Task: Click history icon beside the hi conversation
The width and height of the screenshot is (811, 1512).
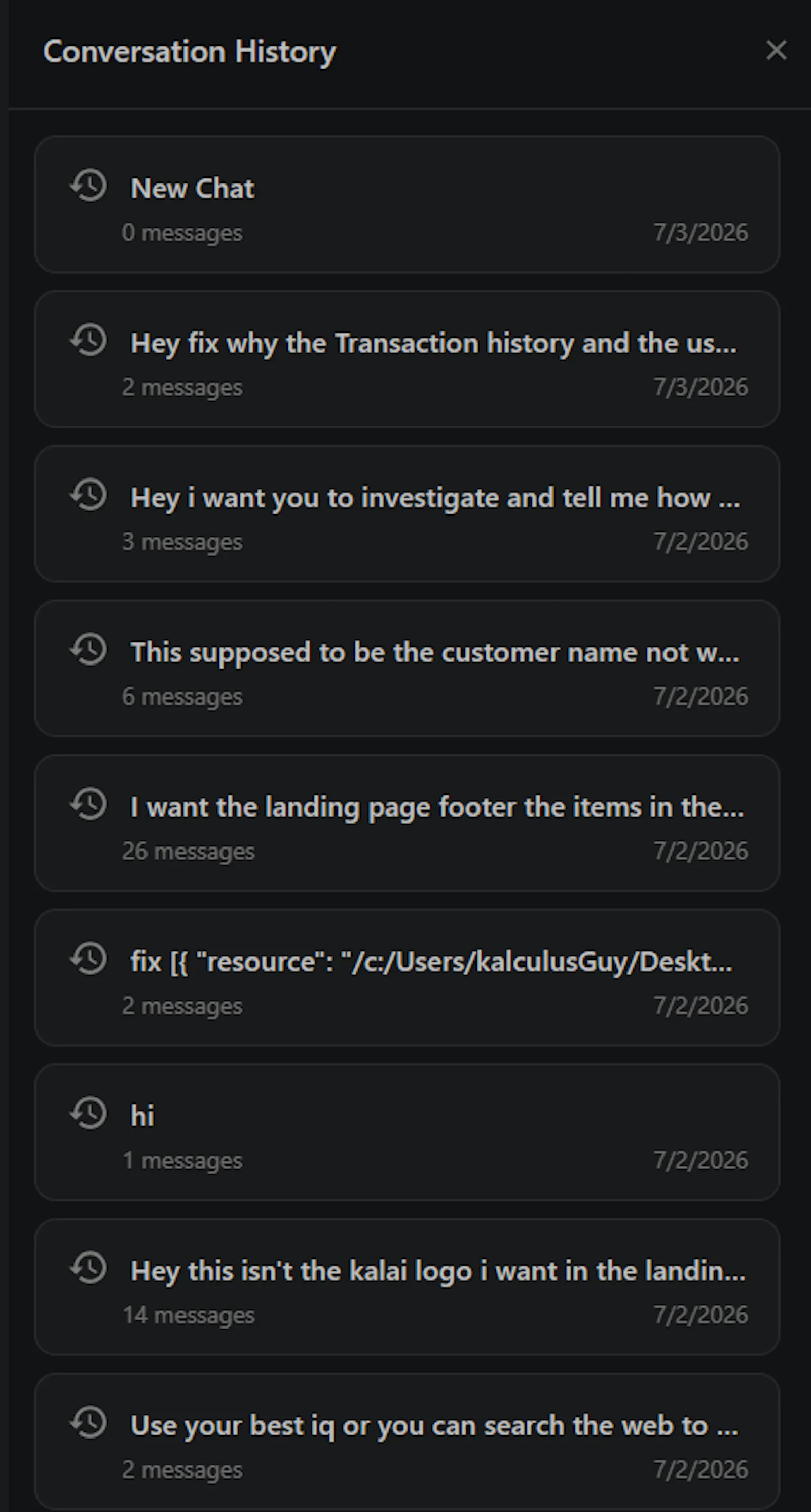Action: pyautogui.click(x=89, y=1113)
